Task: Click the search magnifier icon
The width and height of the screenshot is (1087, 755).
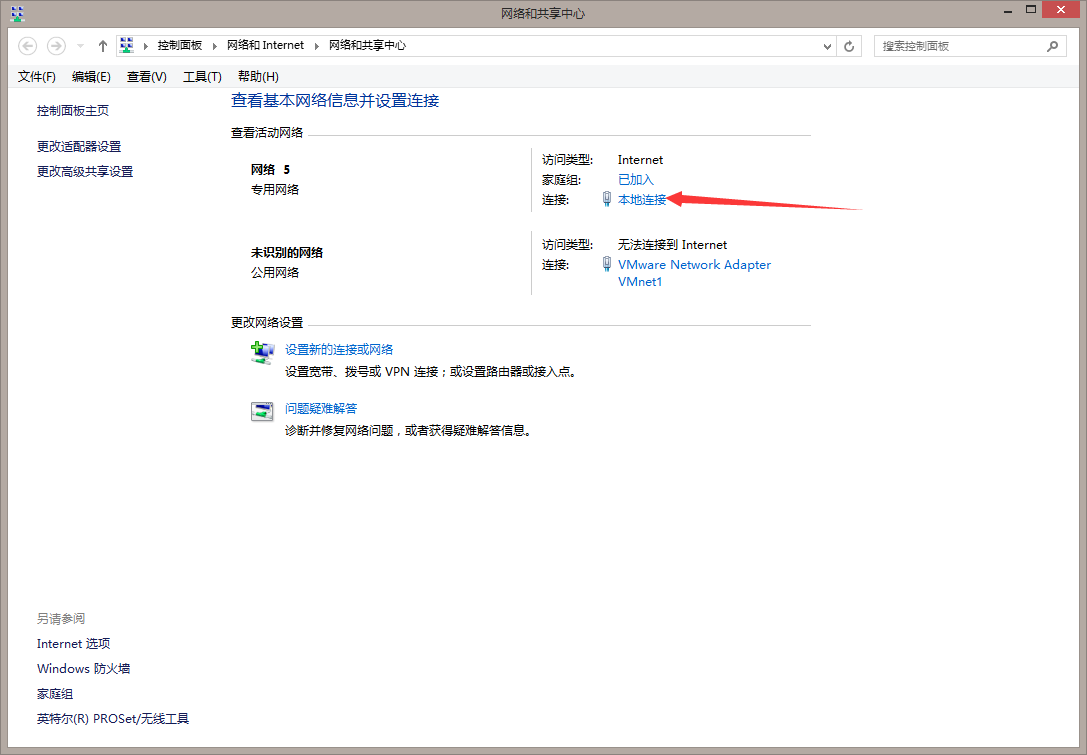Action: [x=1052, y=46]
